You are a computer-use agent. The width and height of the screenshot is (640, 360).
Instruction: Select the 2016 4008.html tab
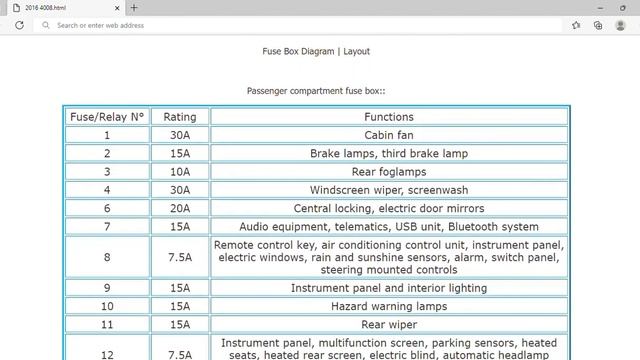(x=66, y=8)
